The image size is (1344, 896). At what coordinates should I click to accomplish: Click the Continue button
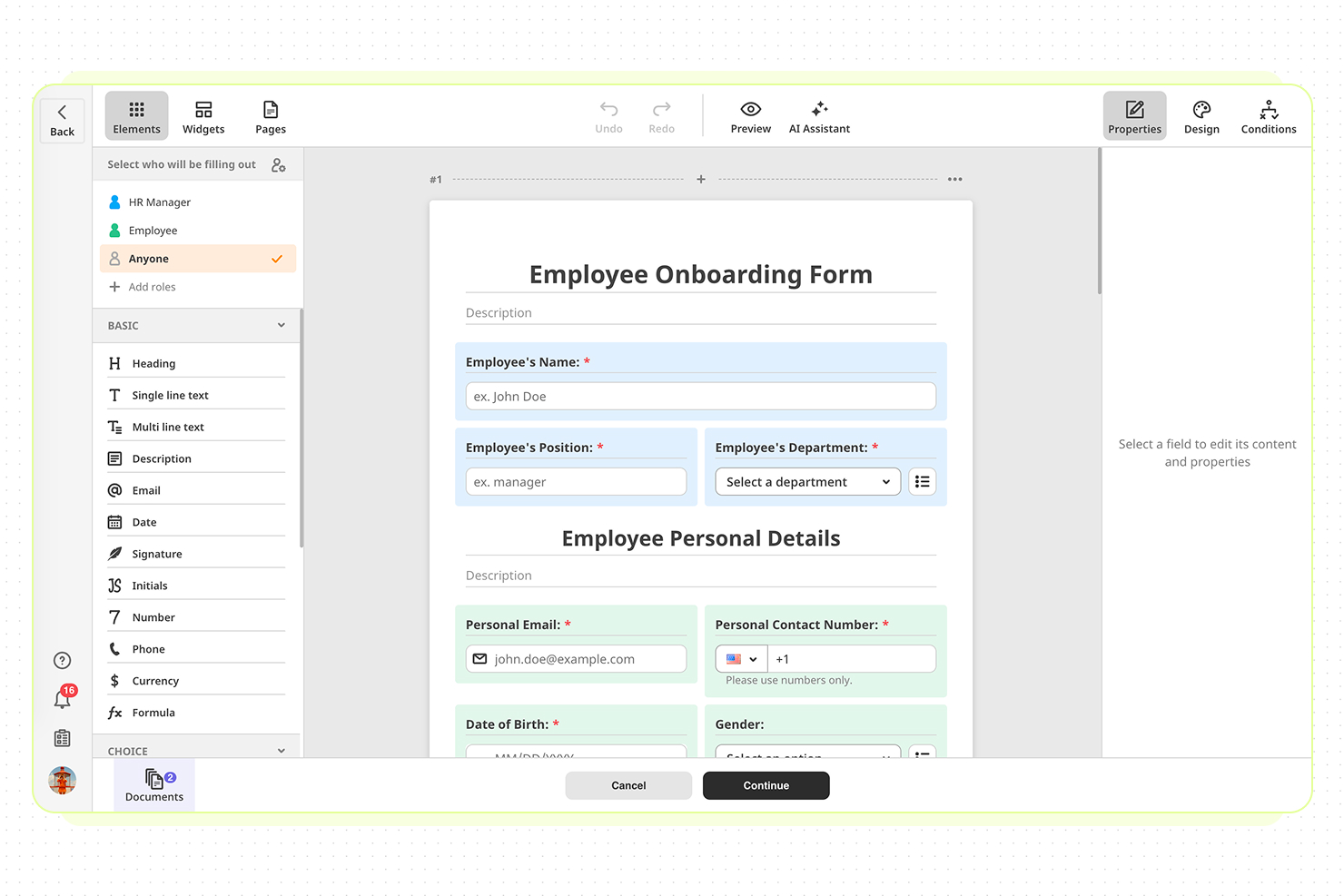point(766,785)
